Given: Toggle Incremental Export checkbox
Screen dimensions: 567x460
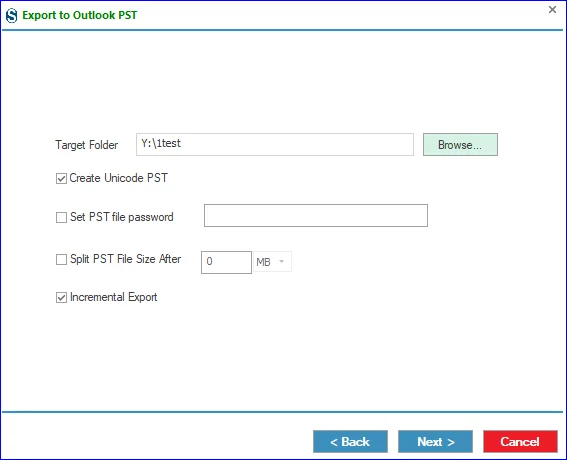Looking at the screenshot, I should [x=61, y=298].
